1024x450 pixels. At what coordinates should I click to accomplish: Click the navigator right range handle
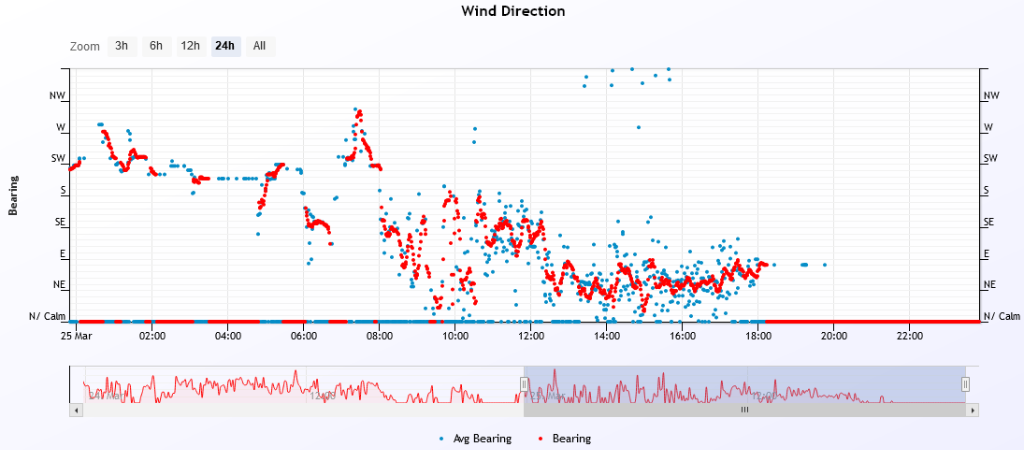[965, 384]
